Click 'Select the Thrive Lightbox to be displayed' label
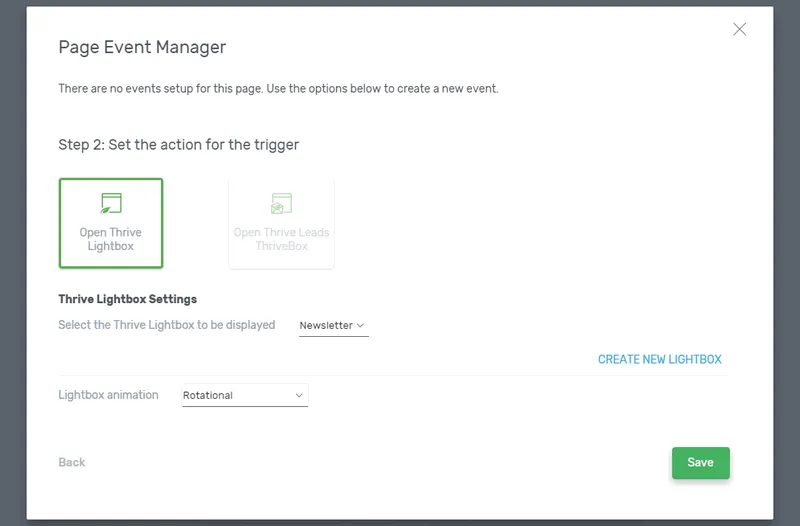 (167, 325)
